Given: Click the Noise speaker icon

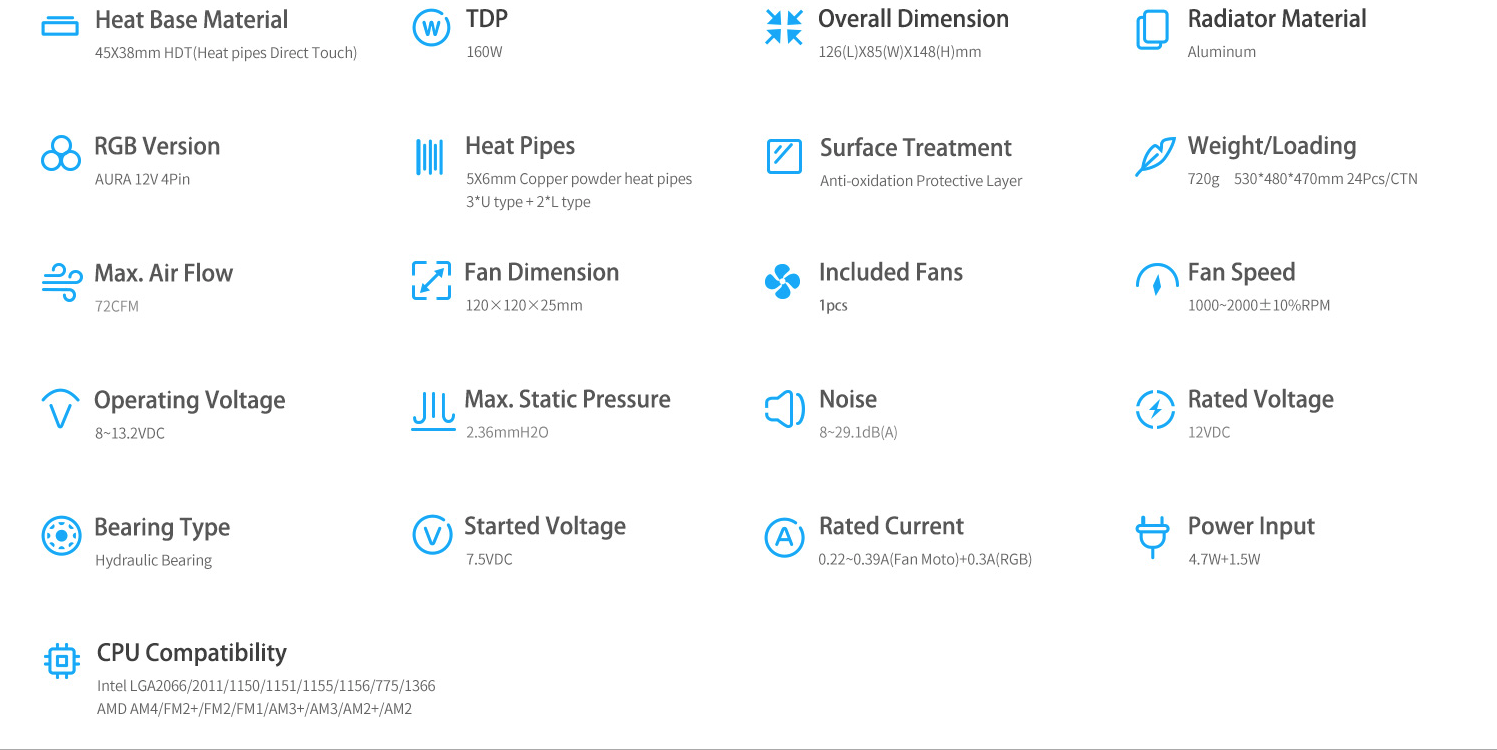Looking at the screenshot, I should click(x=785, y=409).
